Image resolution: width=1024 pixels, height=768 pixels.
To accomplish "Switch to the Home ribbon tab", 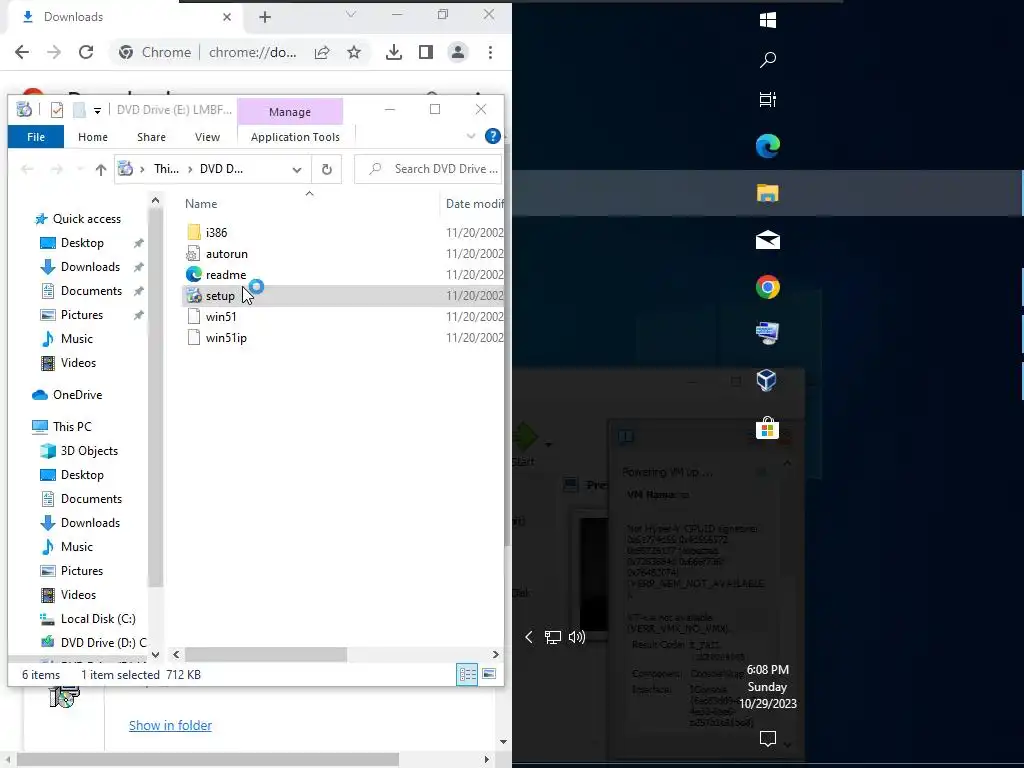I will [93, 137].
